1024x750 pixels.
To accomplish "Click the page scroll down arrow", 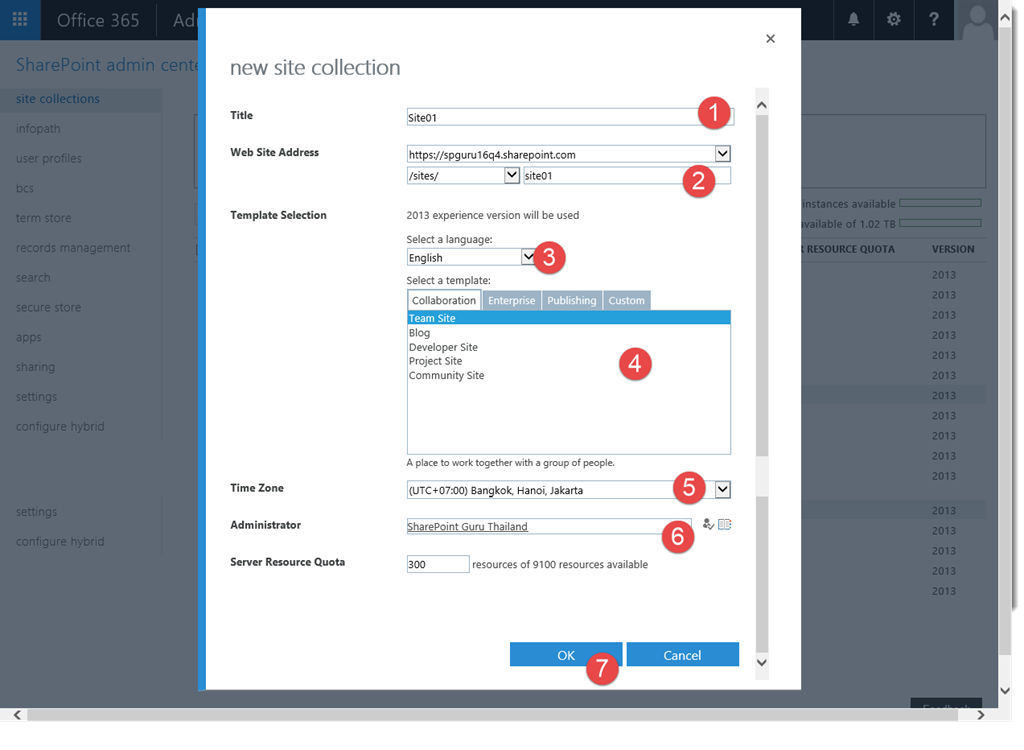I will point(1005,691).
